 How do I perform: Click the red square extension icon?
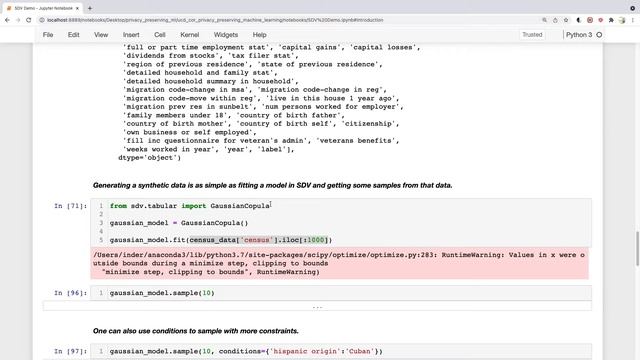pos(590,20)
